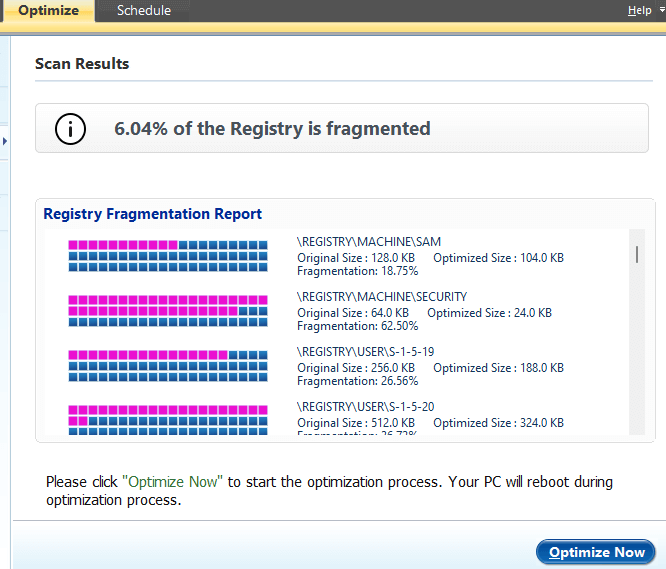
Task: Select the \REGISTRY\USER\S-1-5-19 entry
Action: (365, 352)
